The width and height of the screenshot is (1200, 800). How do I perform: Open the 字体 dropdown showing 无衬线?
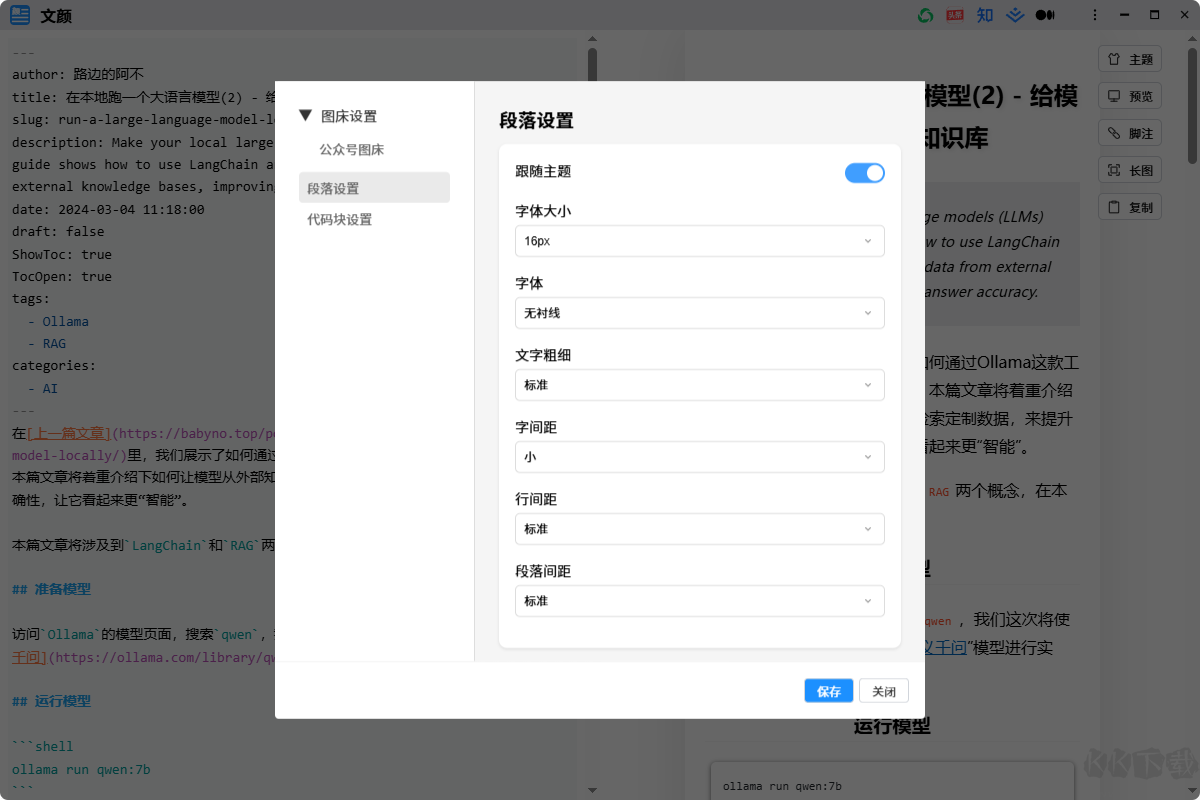click(700, 313)
